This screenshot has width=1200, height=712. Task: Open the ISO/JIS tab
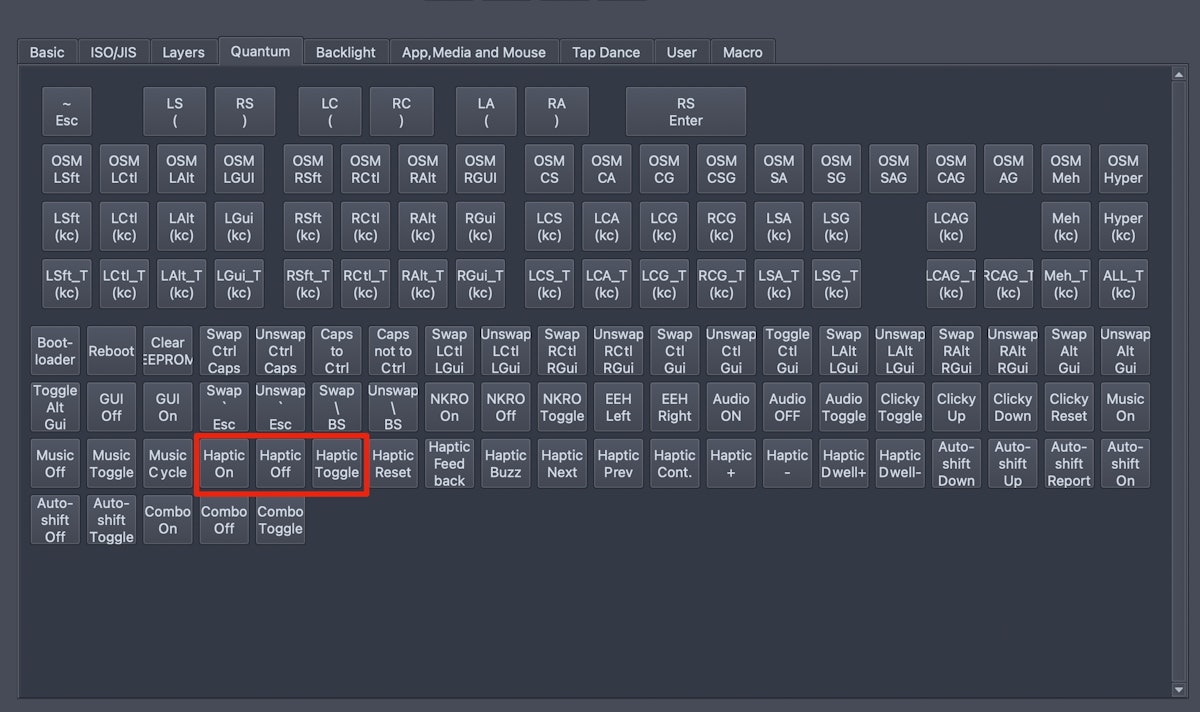pyautogui.click(x=113, y=52)
